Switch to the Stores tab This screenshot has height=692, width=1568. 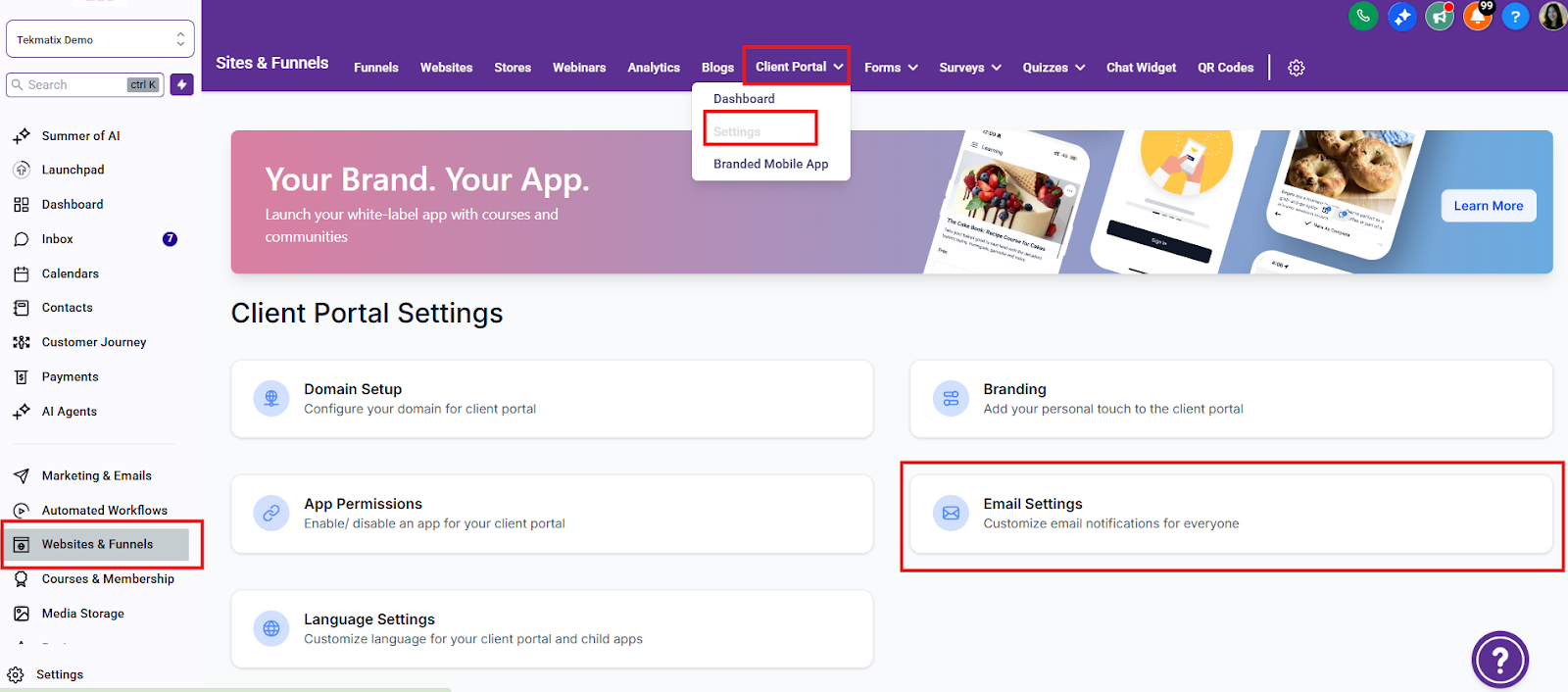(513, 68)
